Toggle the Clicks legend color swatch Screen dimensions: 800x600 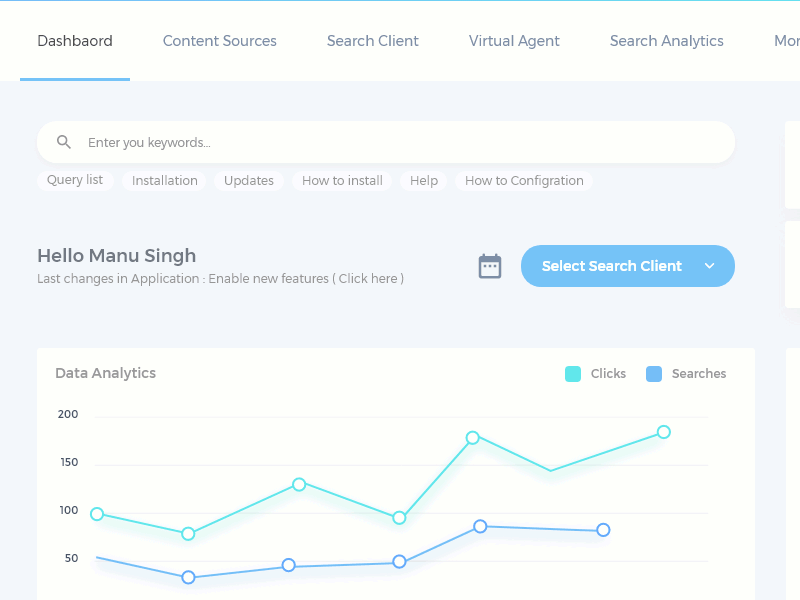pos(573,374)
